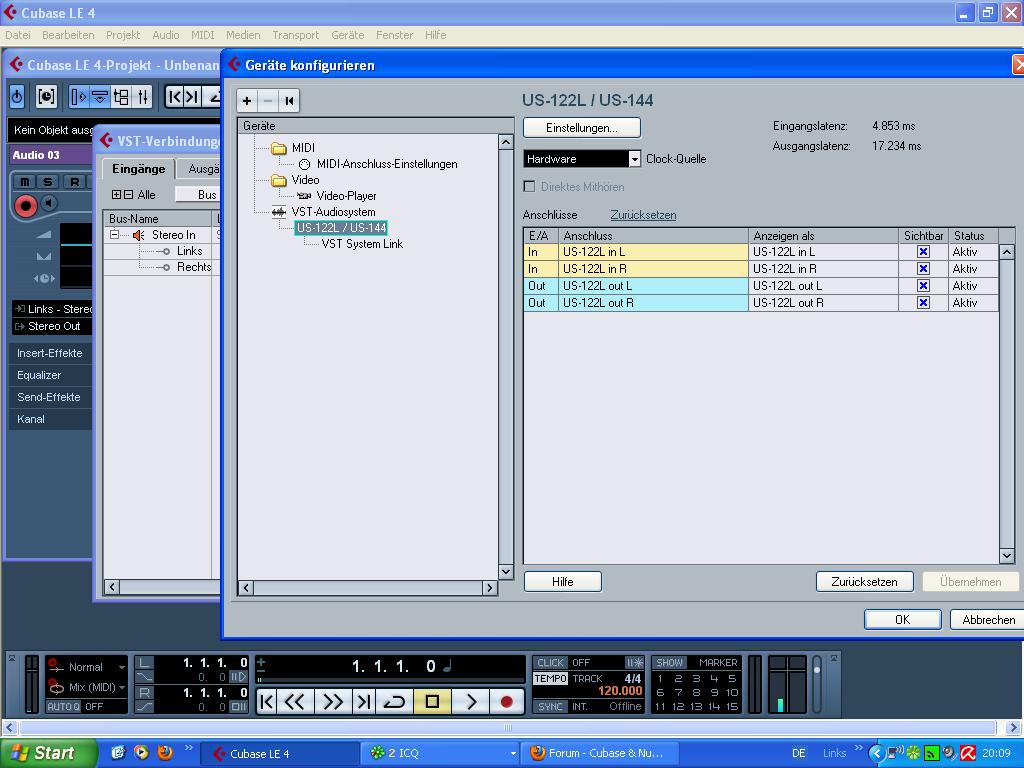This screenshot has height=768, width=1024.
Task: Collapse the Stereo In bus tree
Action: pos(114,234)
